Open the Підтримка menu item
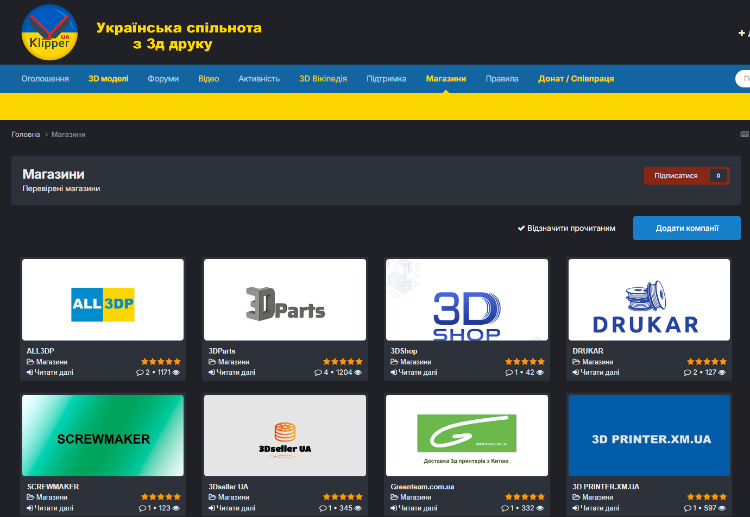750x517 pixels. [x=386, y=79]
